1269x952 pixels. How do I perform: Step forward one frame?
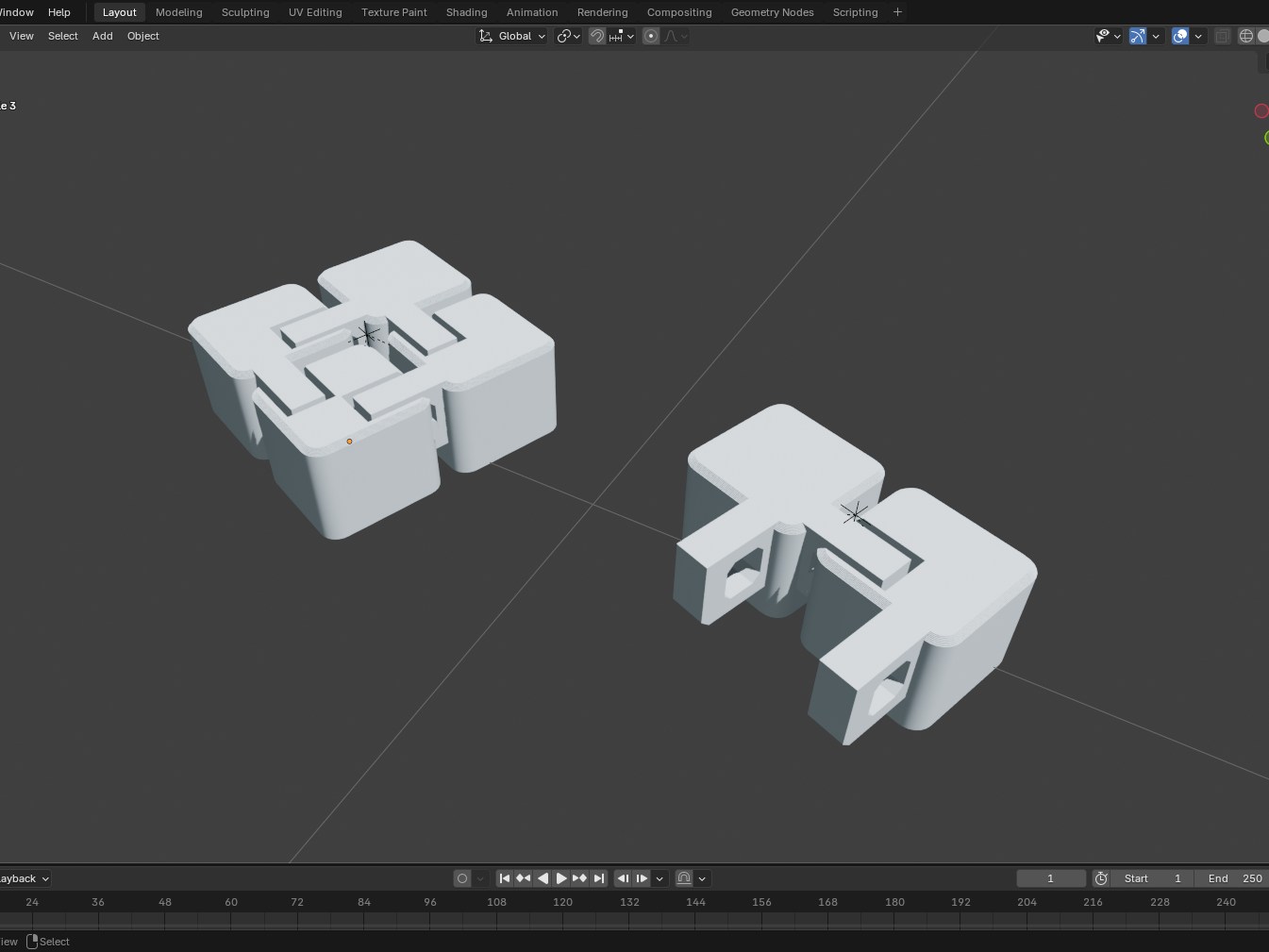pyautogui.click(x=642, y=878)
